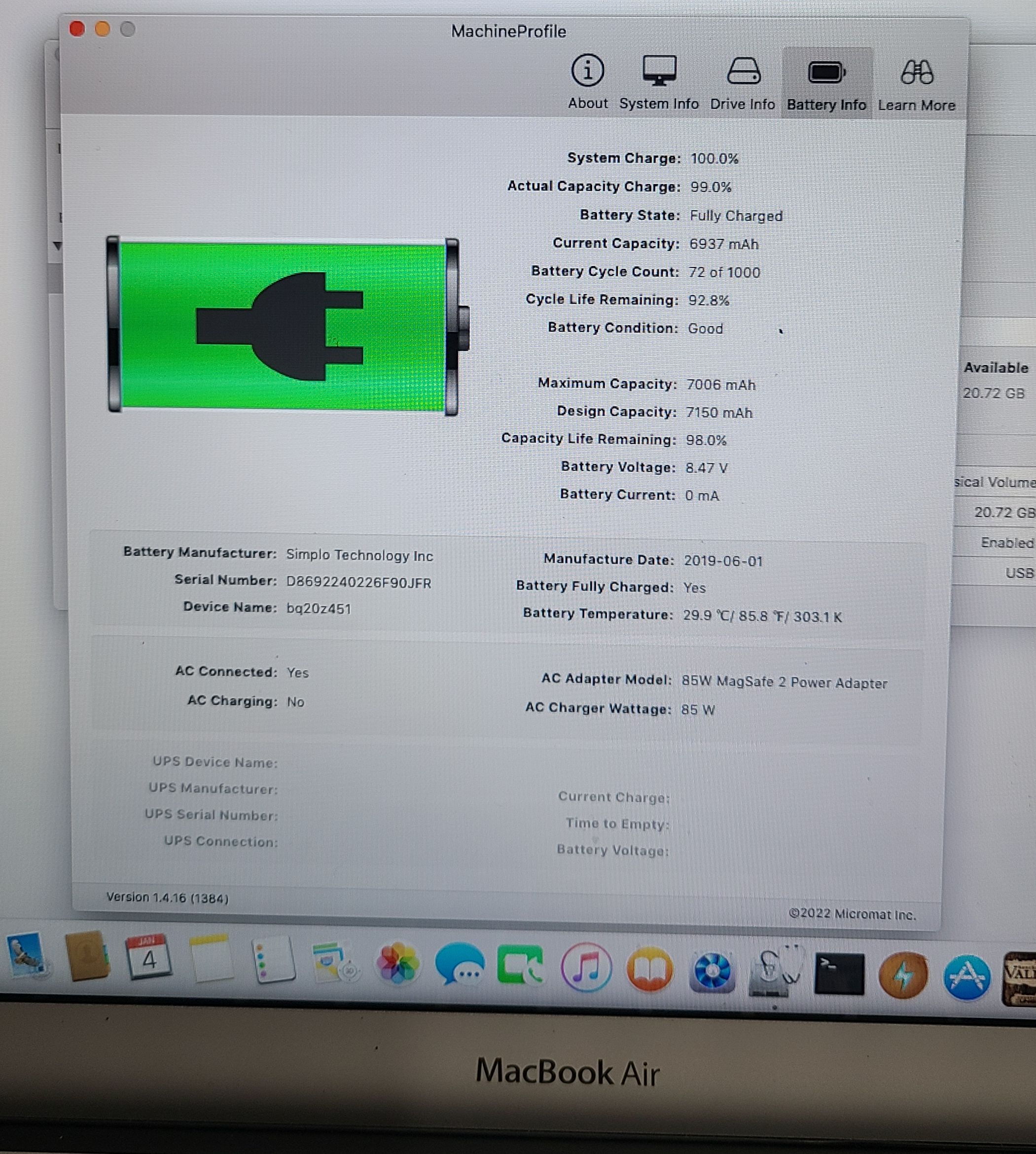Open Disk Utility stethoscope dock icon

tap(774, 972)
